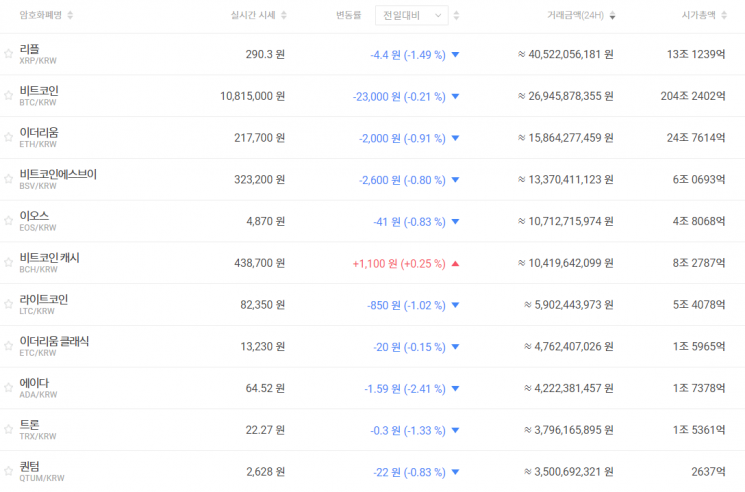
Task: Click the 거래금액(24H) column header
Action: [x=575, y=16]
